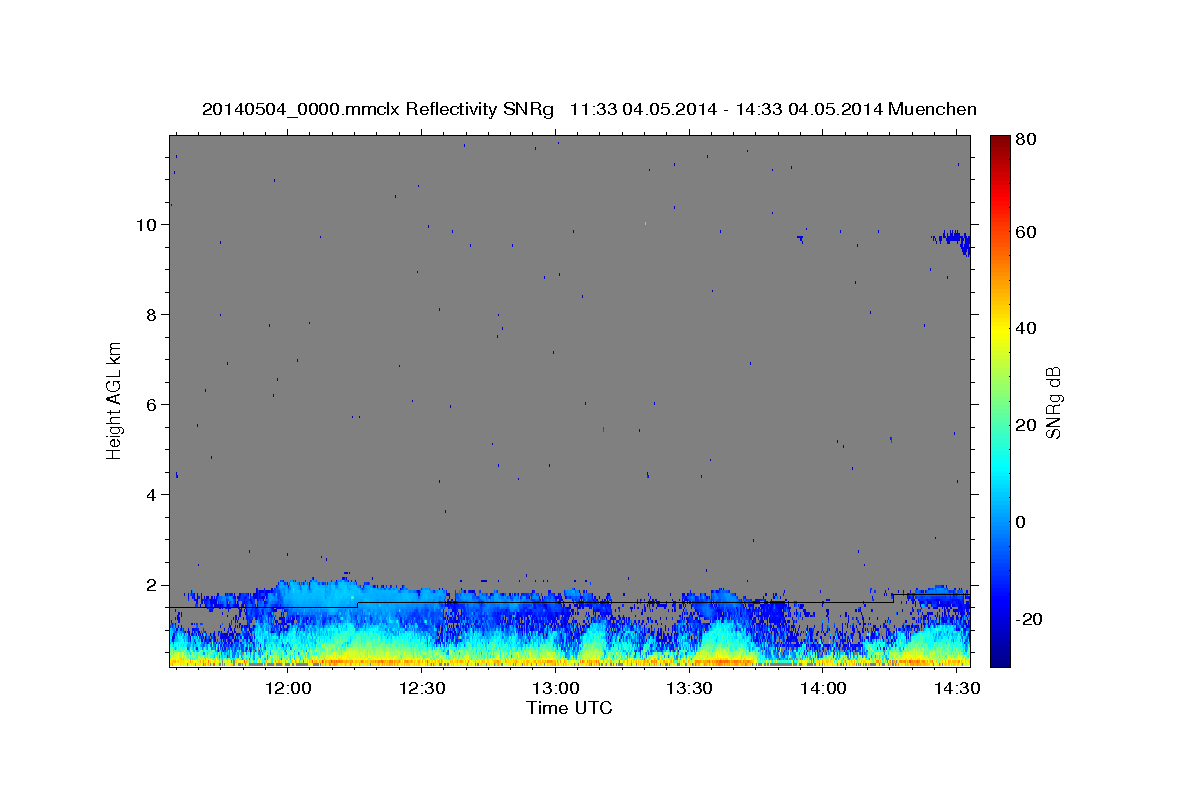Click the orange near-surface reflectivity band at 12:30

[422, 661]
